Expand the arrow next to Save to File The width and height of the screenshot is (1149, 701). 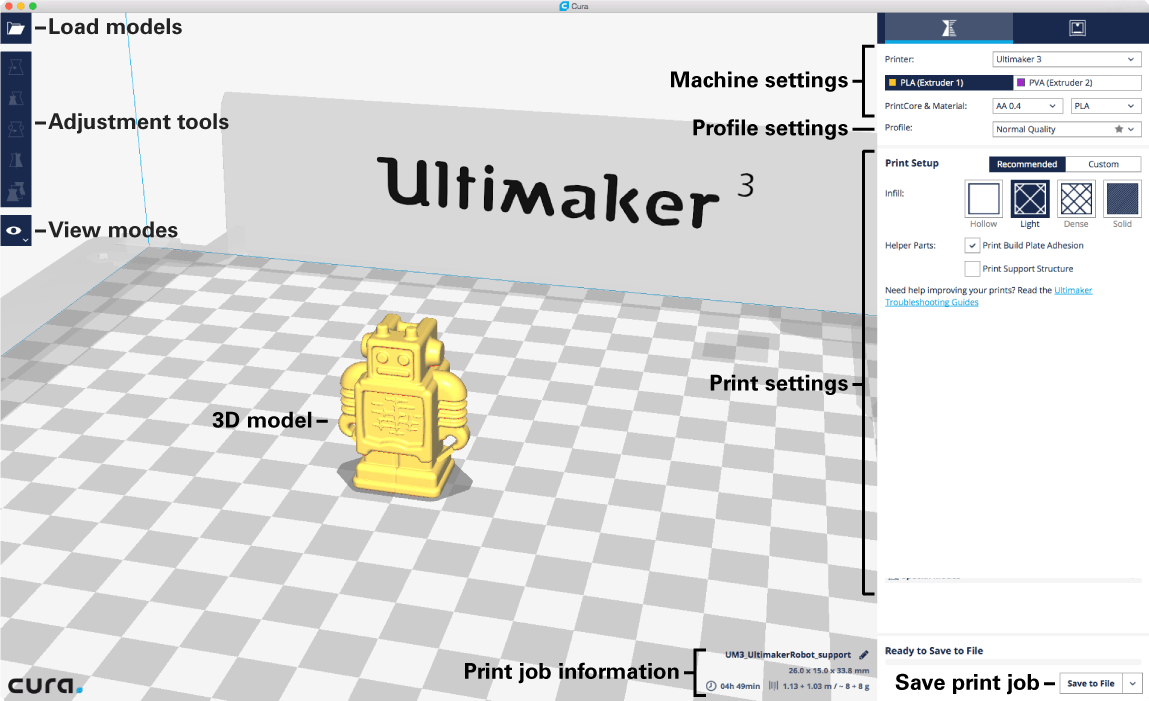pos(1132,683)
